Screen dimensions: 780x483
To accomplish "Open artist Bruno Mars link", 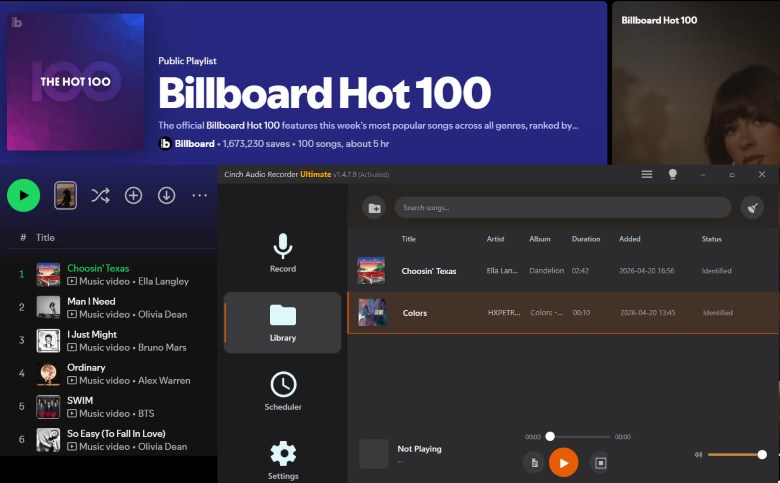I will pos(162,348).
